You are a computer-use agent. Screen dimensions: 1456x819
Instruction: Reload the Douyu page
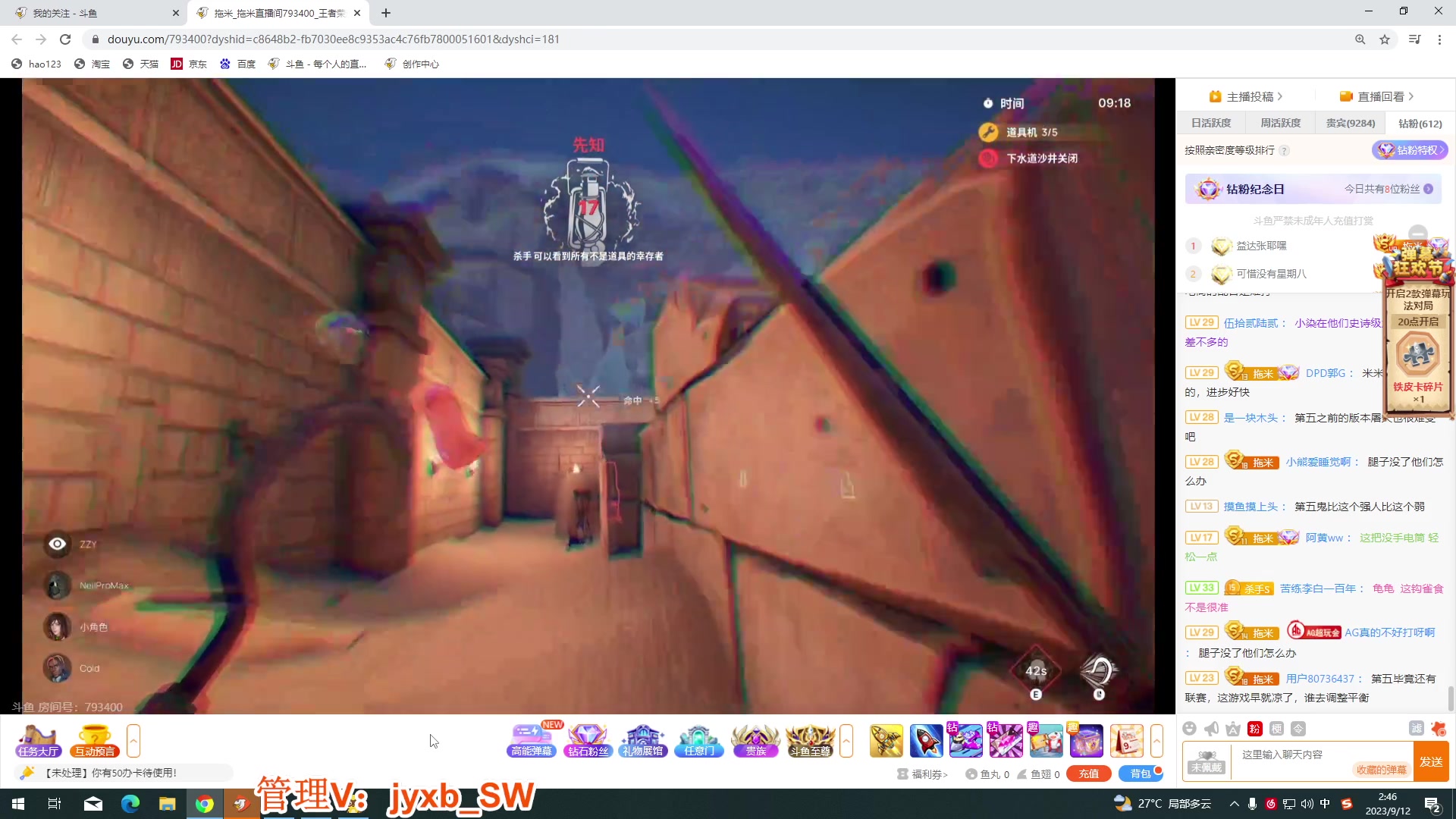coord(65,39)
